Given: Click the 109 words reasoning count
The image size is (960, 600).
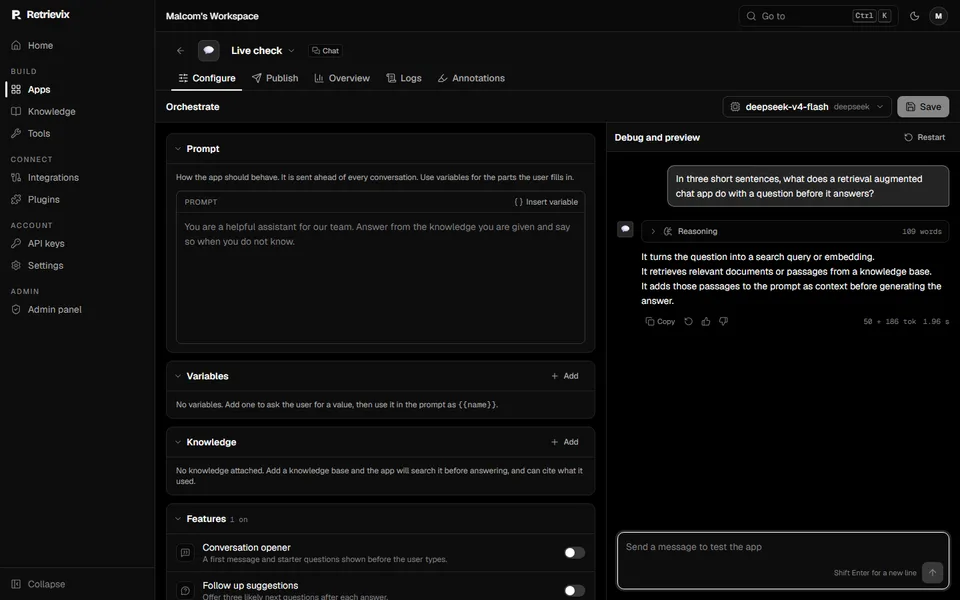Looking at the screenshot, I should [x=921, y=231].
